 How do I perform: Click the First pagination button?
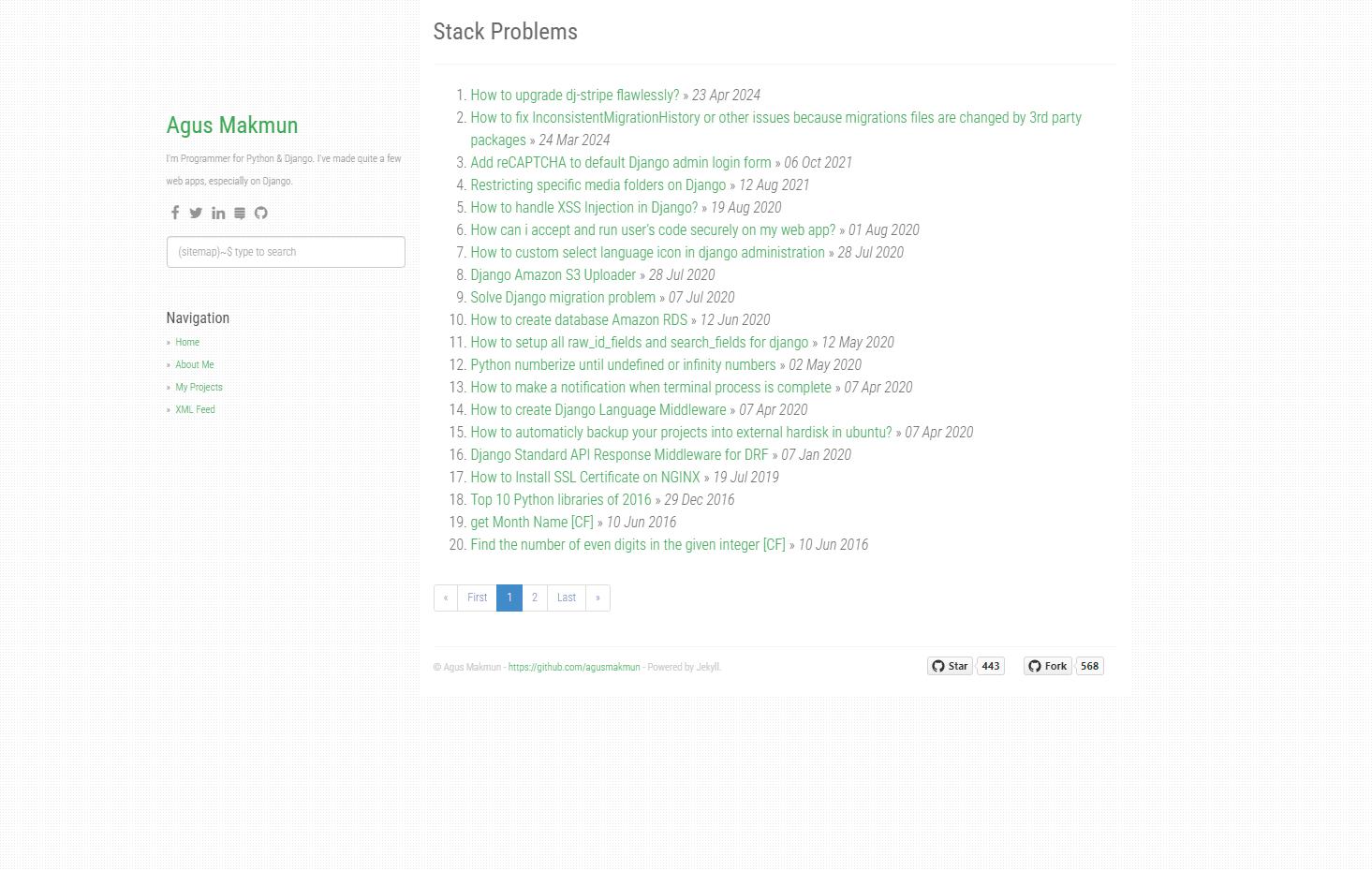(477, 598)
